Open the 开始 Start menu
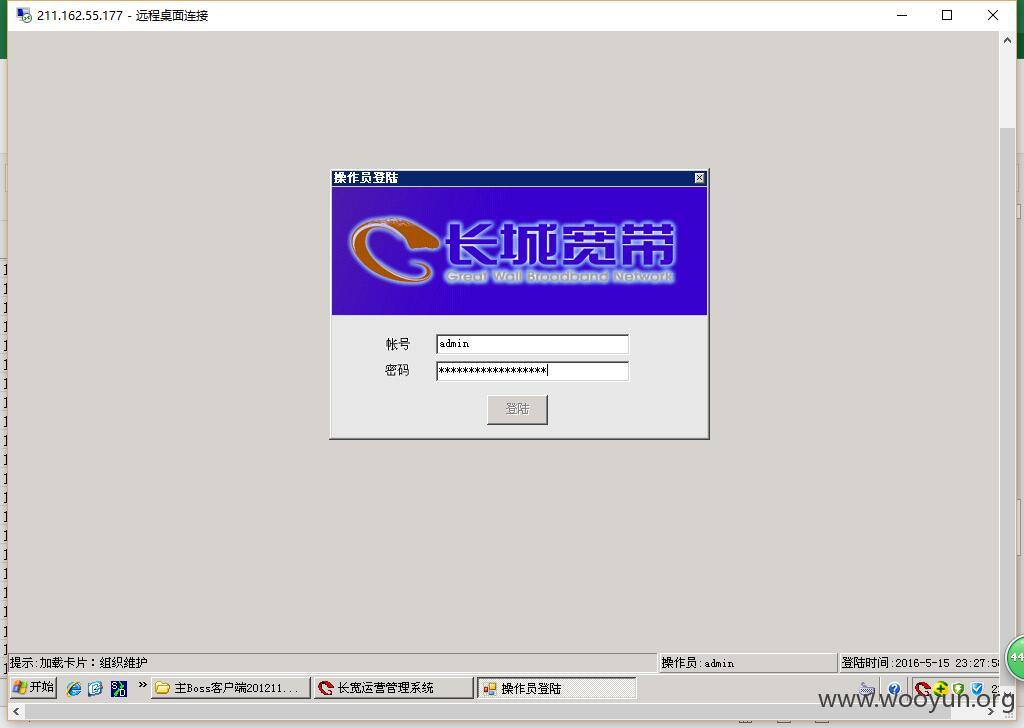Image resolution: width=1024 pixels, height=728 pixels. click(34, 688)
